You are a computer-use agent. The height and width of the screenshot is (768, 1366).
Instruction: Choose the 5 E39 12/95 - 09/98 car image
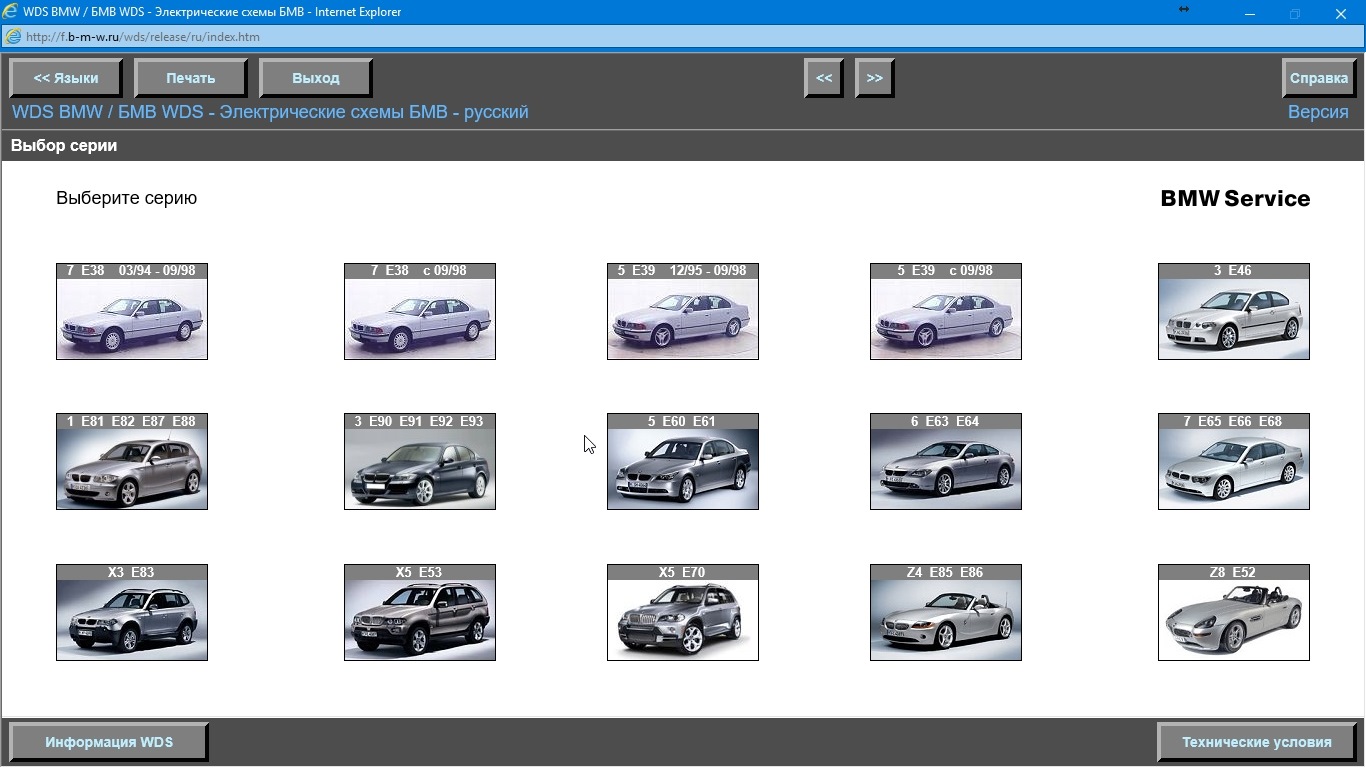[683, 311]
